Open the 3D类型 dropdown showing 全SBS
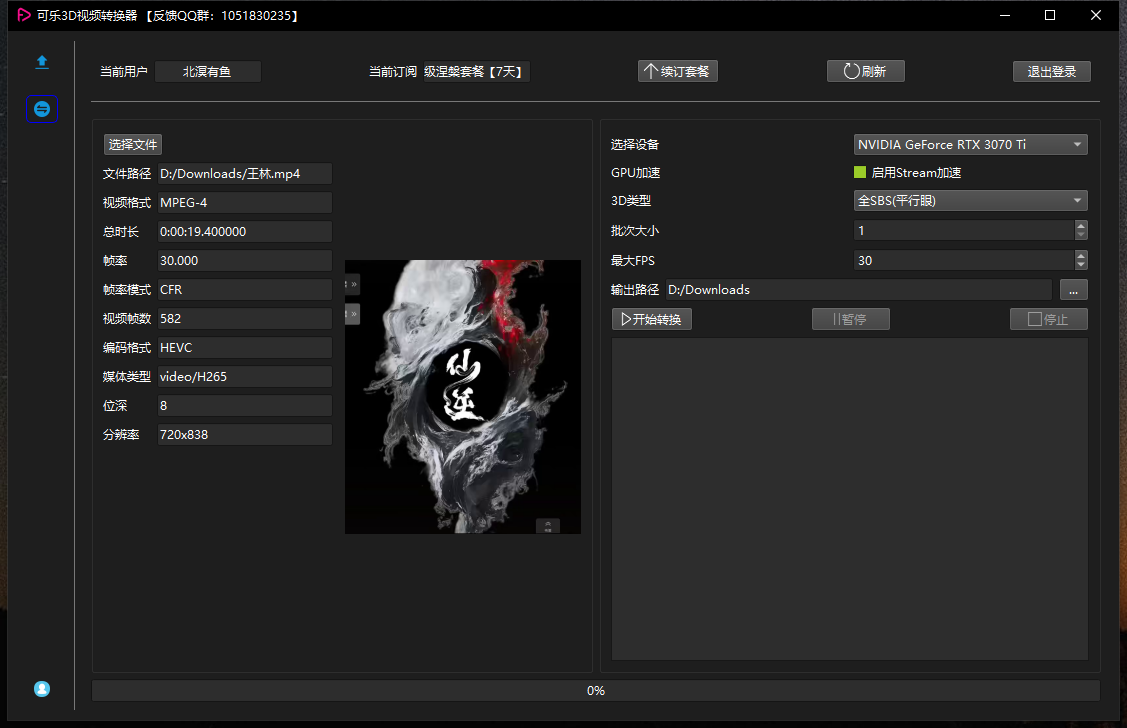This screenshot has height=728, width=1127. 970,201
